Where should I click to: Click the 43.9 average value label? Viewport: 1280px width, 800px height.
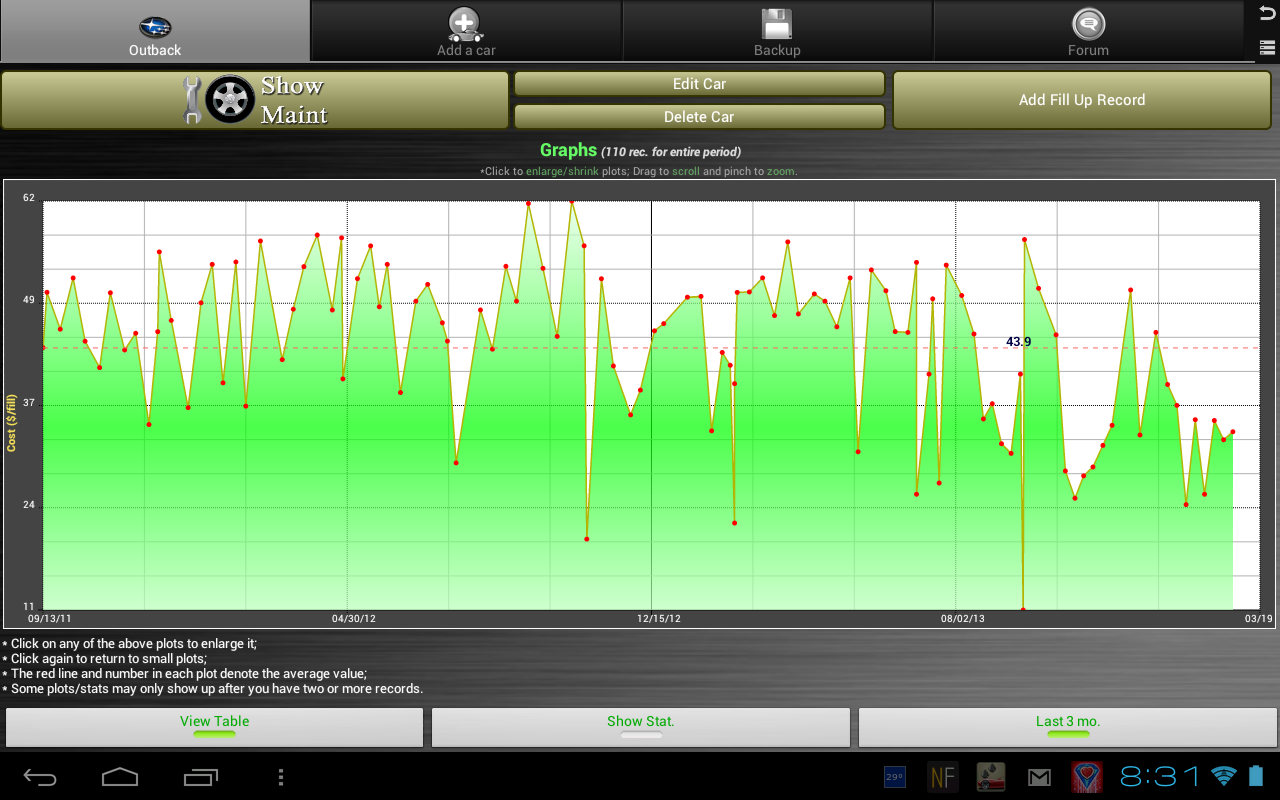pyautogui.click(x=1018, y=342)
